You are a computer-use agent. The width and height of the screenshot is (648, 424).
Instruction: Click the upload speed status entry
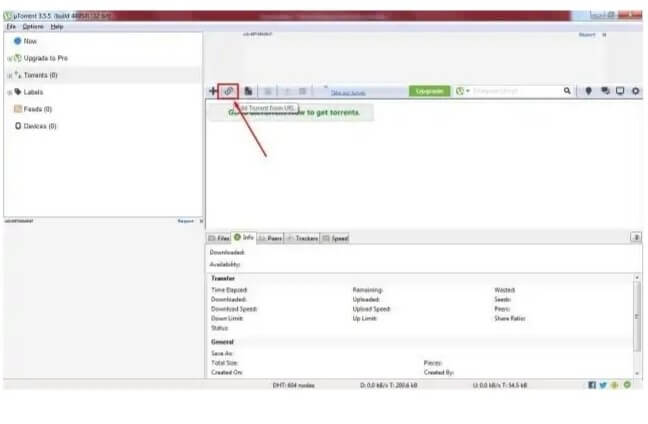pyautogui.click(x=500, y=385)
